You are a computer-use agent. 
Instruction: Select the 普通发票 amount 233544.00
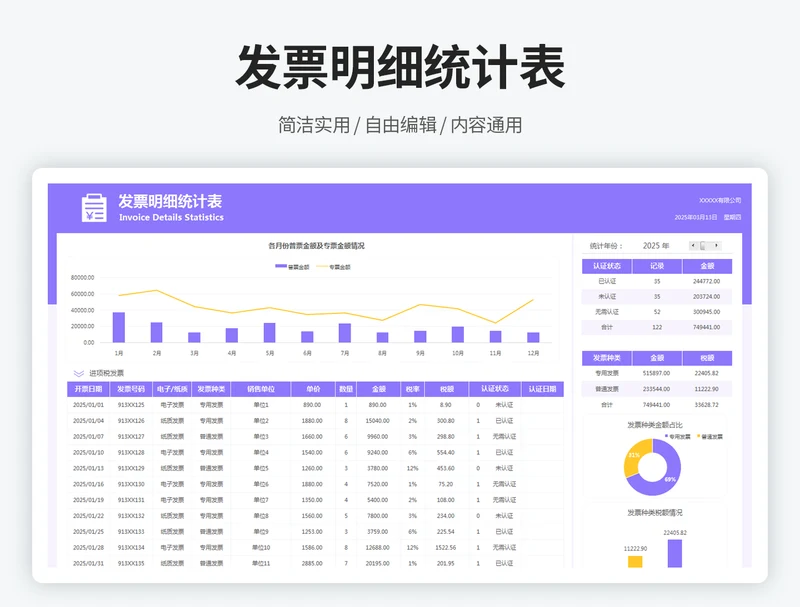click(x=657, y=389)
